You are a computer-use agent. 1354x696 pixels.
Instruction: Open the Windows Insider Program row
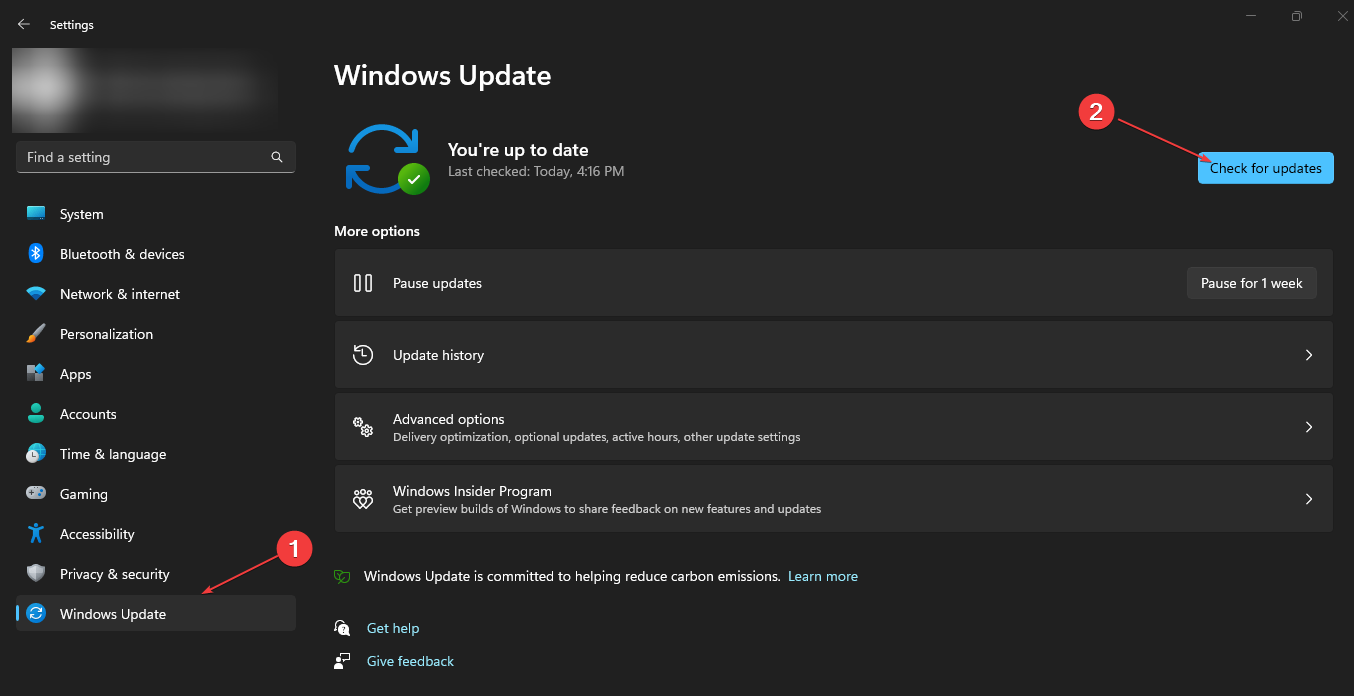[x=833, y=499]
